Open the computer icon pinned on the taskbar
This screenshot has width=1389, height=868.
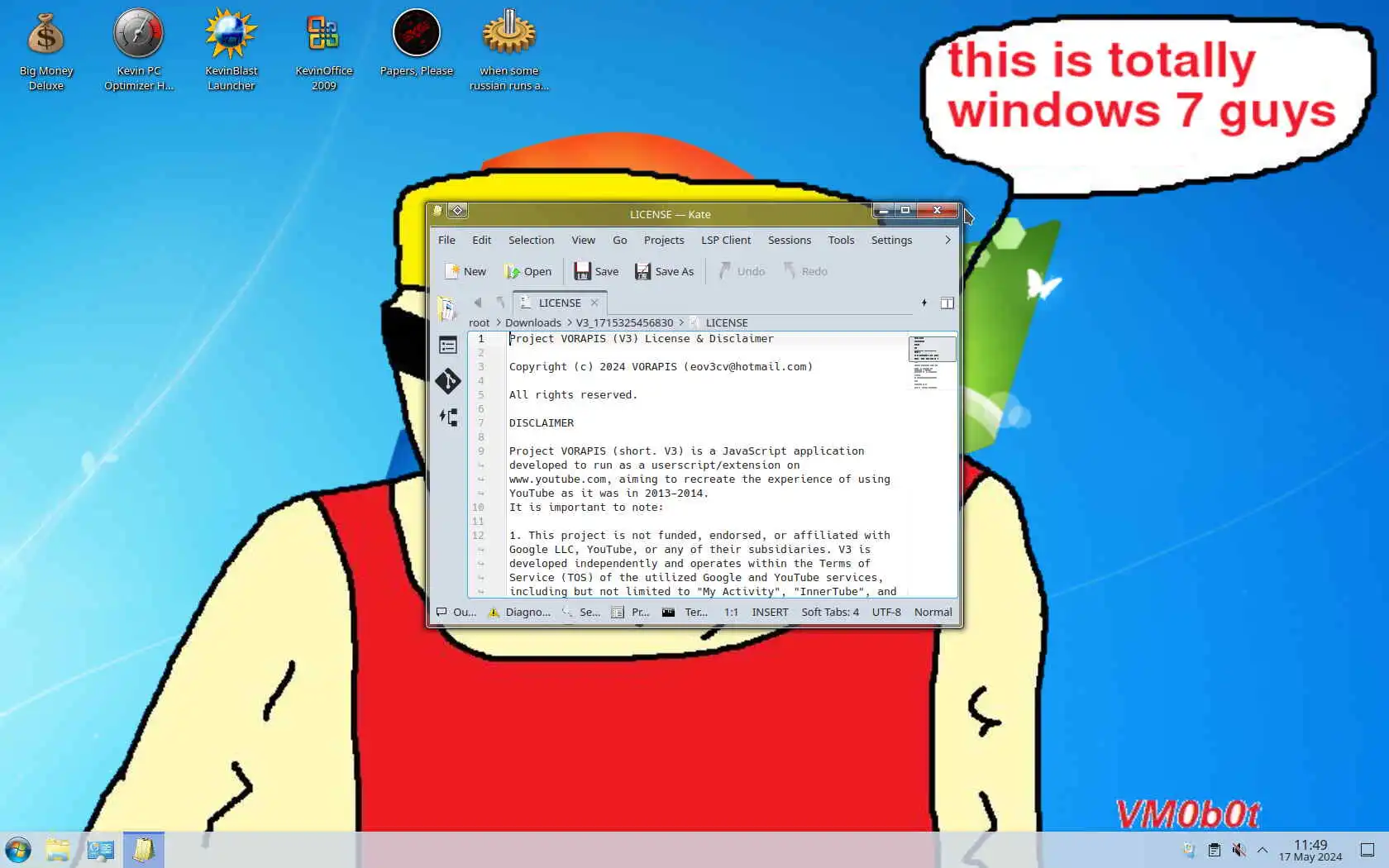click(101, 850)
